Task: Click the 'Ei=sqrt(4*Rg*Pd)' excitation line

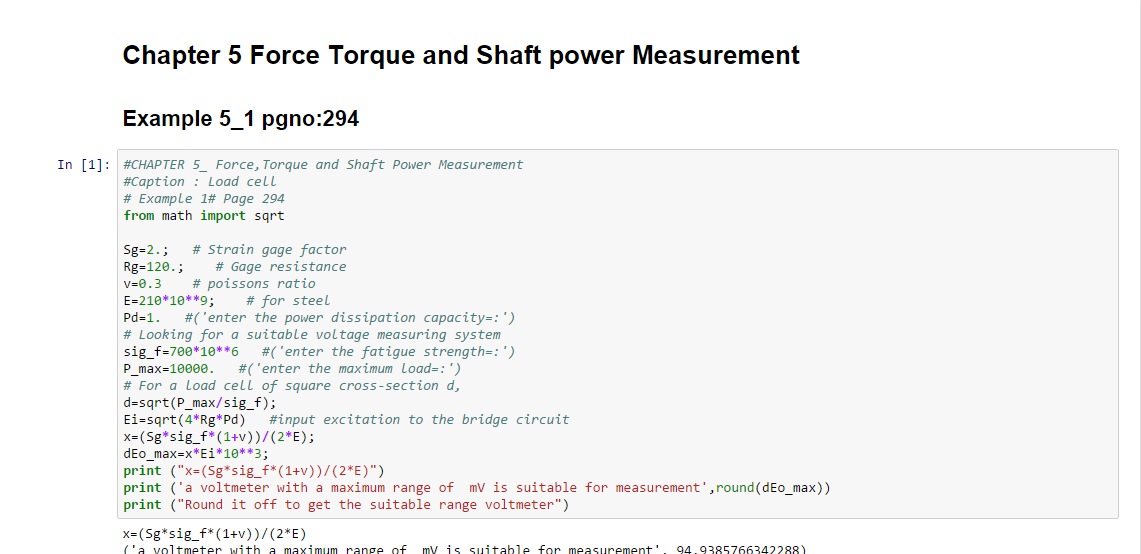Action: pos(346,420)
